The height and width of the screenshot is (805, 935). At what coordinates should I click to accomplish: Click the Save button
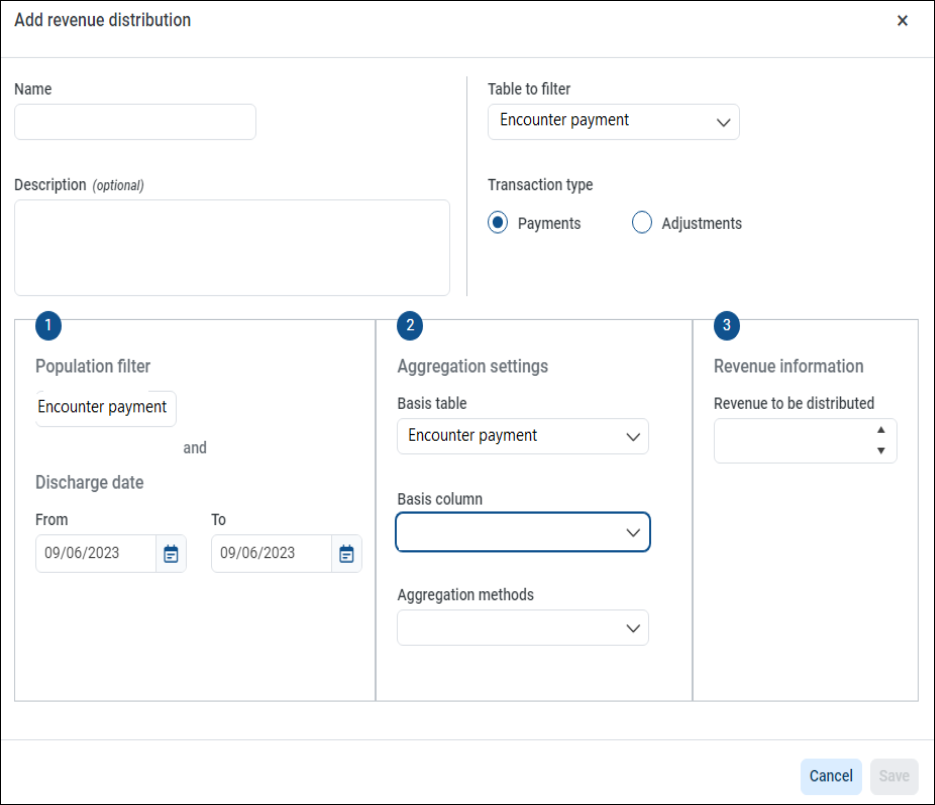coord(894,776)
